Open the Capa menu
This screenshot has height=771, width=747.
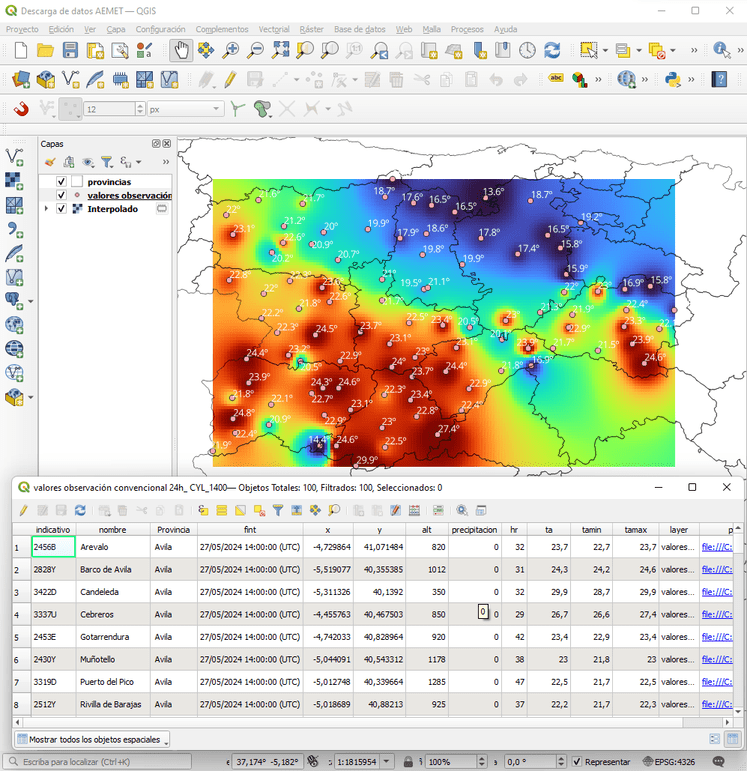click(x=116, y=29)
